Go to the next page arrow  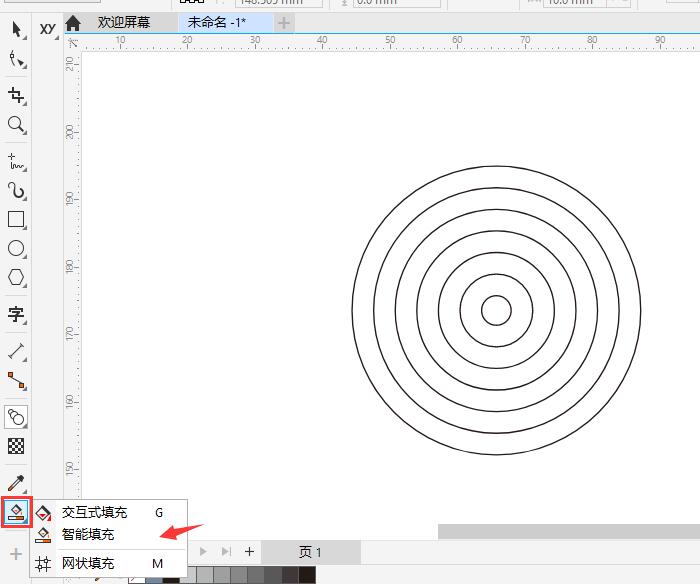(x=203, y=552)
